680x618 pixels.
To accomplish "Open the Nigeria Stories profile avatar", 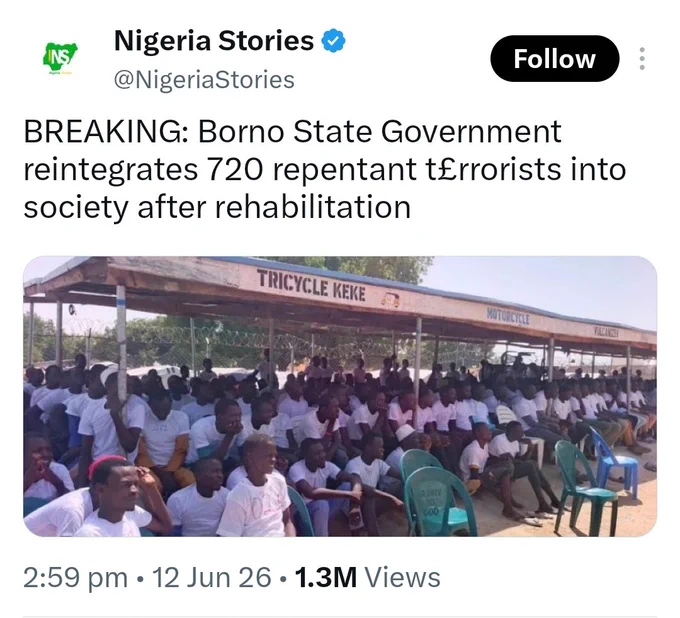I will point(60,58).
